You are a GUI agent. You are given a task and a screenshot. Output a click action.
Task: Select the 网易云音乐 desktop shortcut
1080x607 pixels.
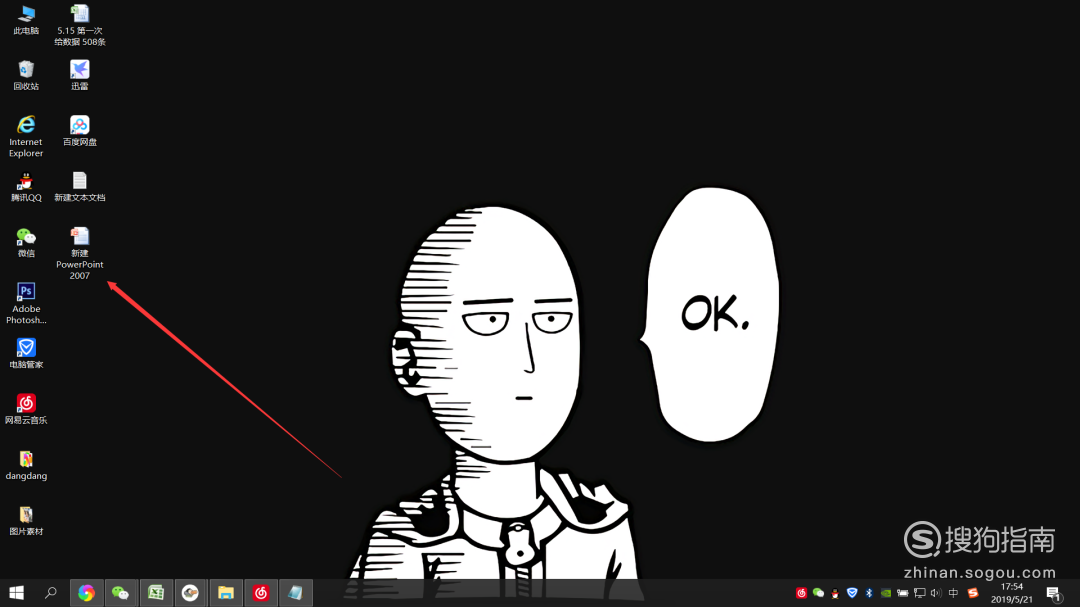coord(26,409)
